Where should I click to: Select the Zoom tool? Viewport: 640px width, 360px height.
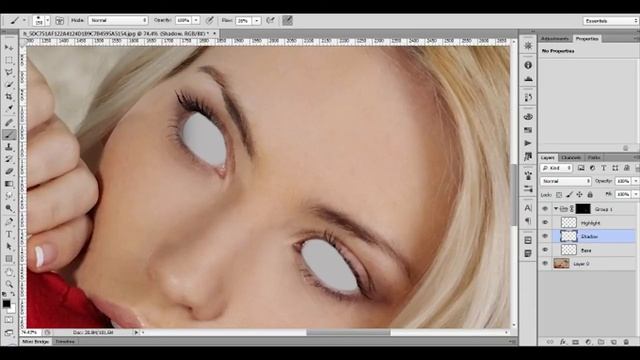(9, 284)
